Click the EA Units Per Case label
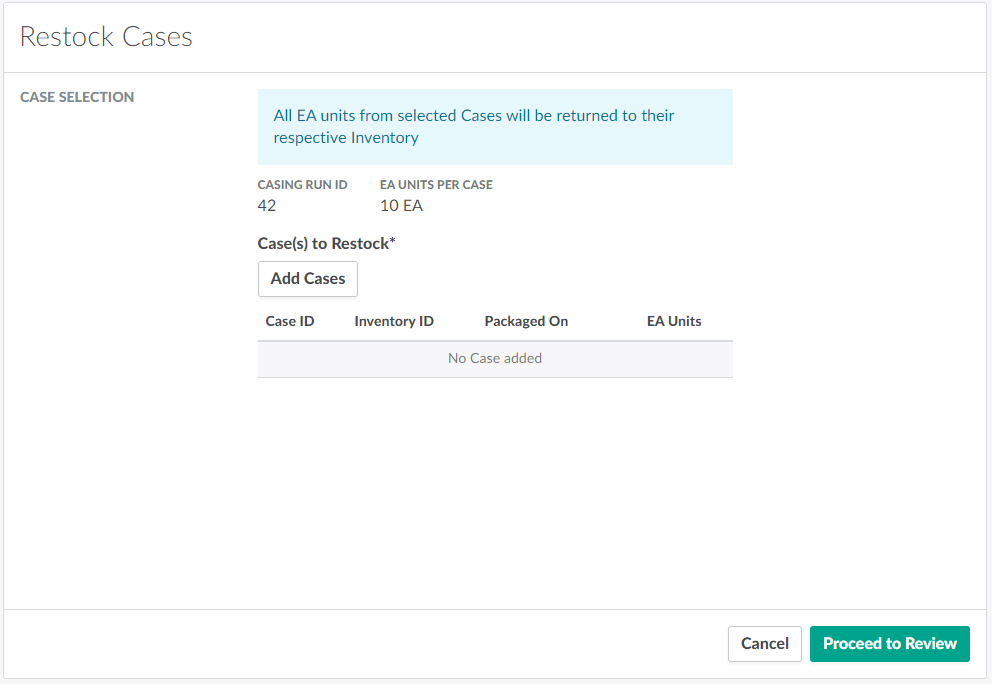992x684 pixels. (436, 185)
